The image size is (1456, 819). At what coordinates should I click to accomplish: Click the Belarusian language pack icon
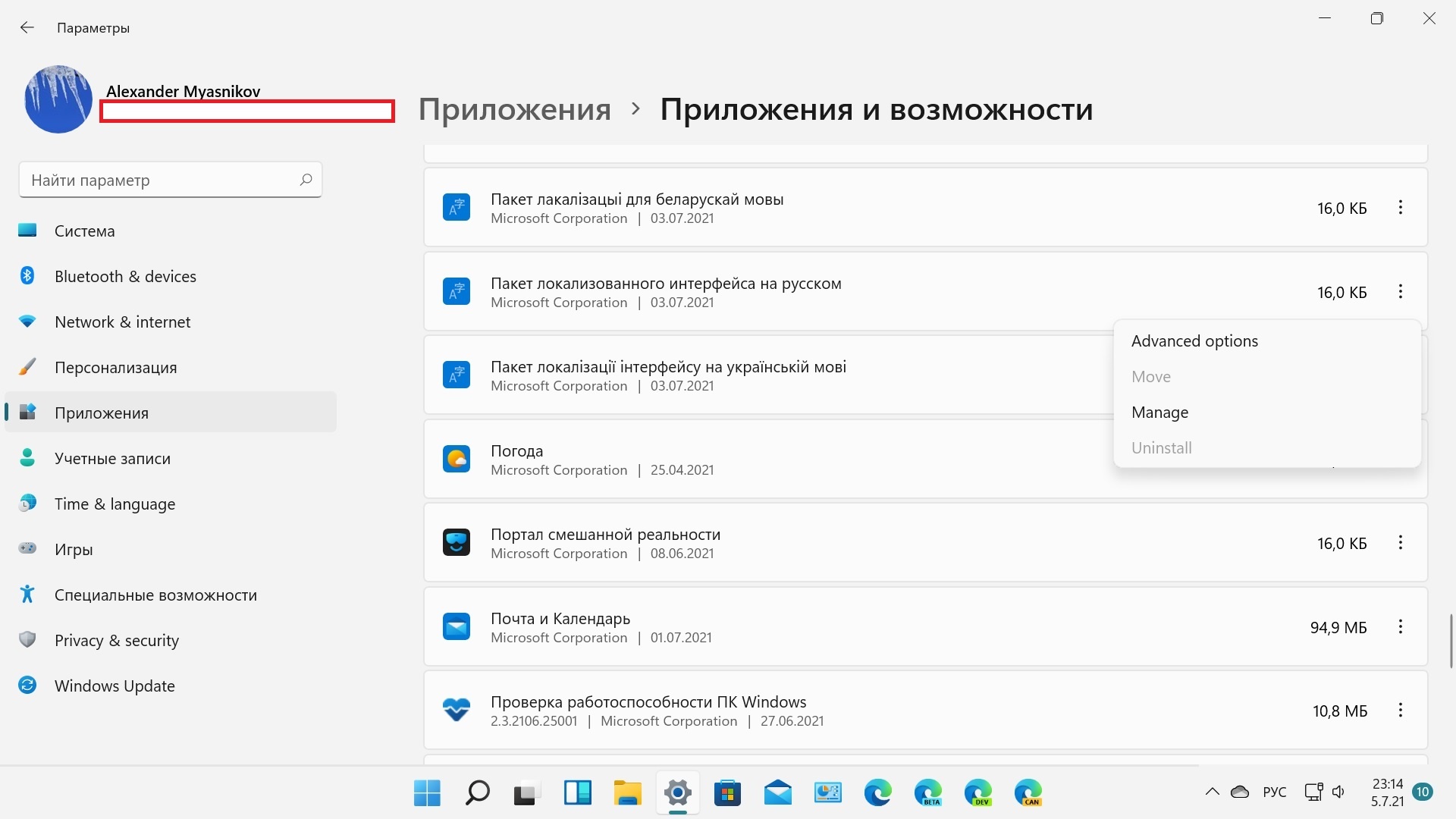coord(457,207)
